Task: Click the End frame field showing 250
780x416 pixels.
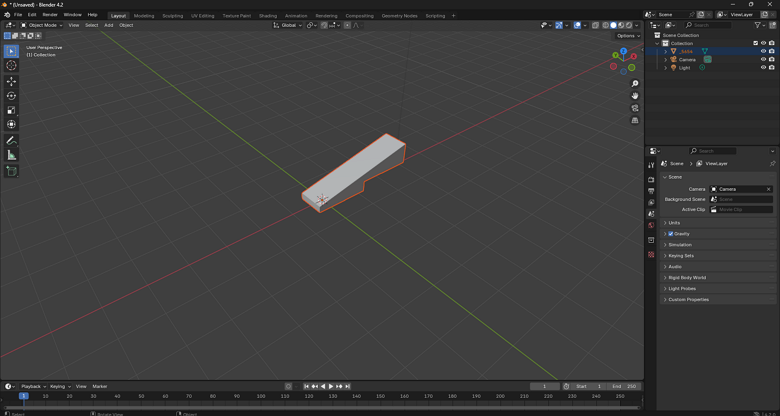Action: pyautogui.click(x=624, y=386)
